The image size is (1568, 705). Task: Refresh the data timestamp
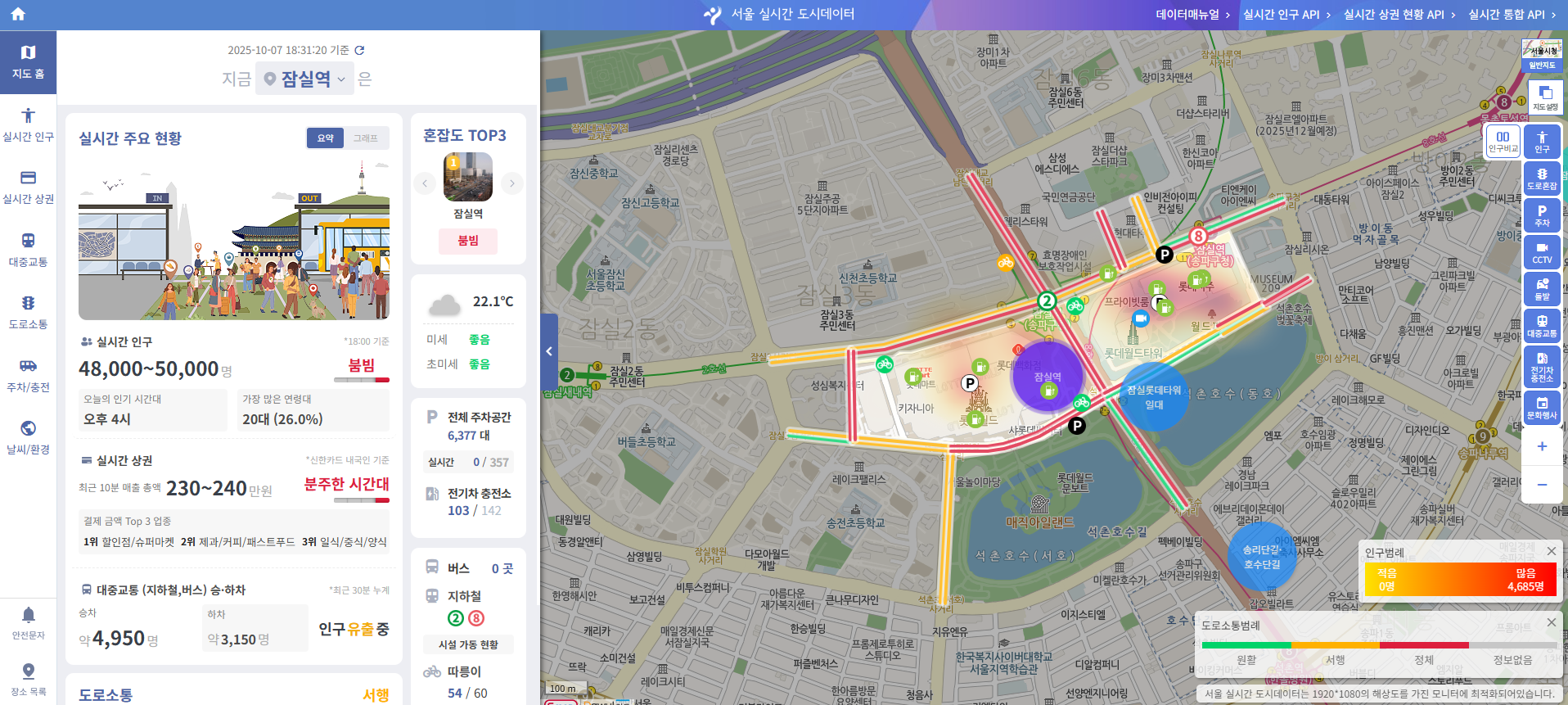tap(359, 50)
